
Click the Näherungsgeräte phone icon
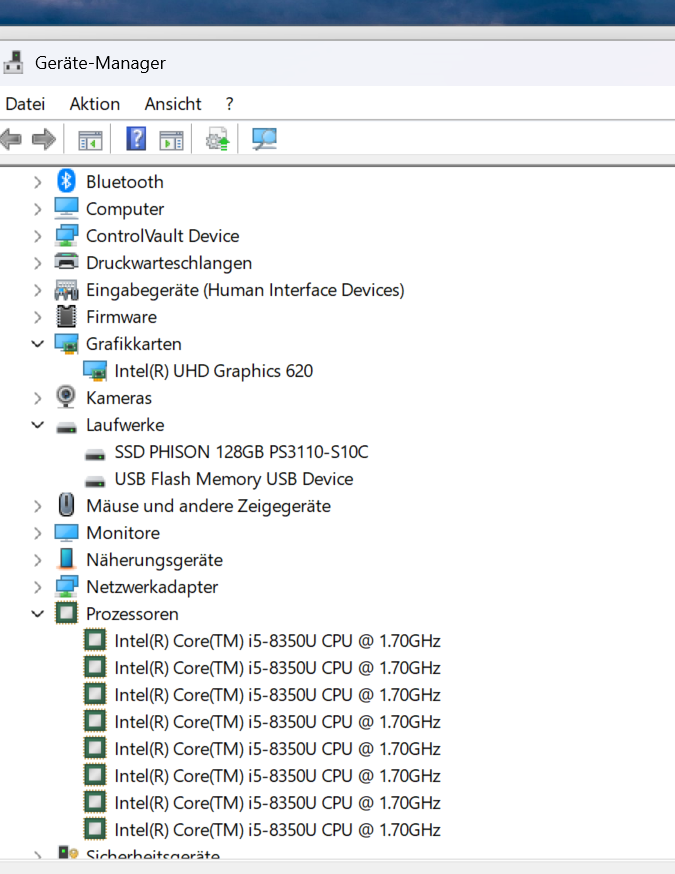[66, 559]
